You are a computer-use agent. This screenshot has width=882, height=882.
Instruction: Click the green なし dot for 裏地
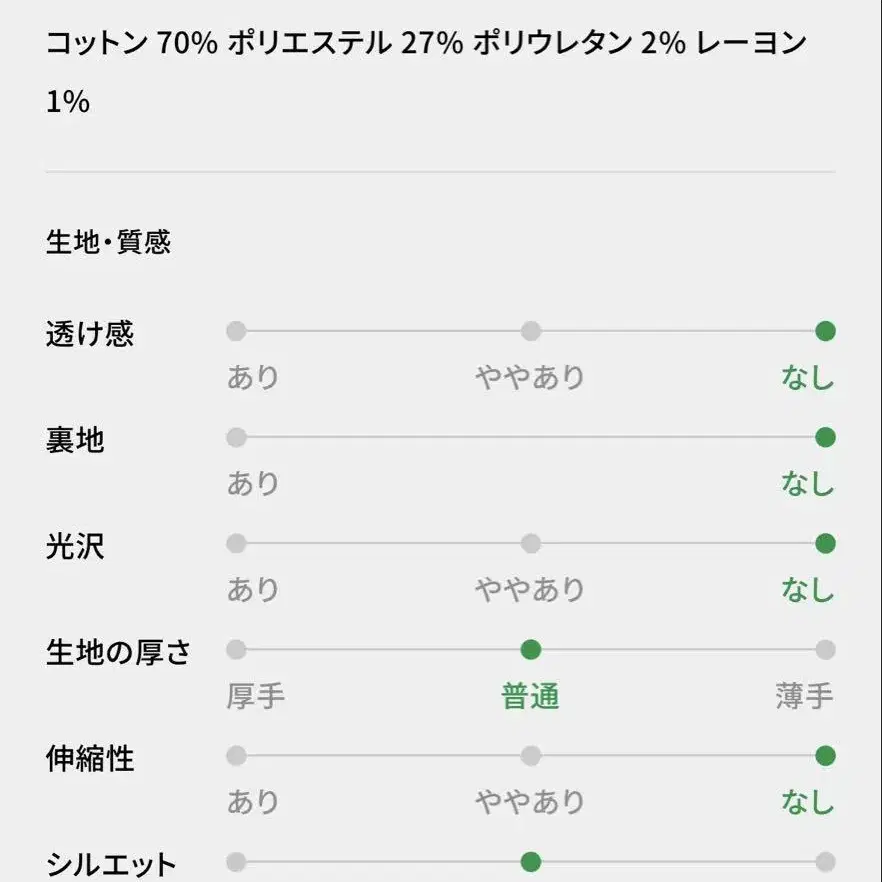tap(825, 437)
